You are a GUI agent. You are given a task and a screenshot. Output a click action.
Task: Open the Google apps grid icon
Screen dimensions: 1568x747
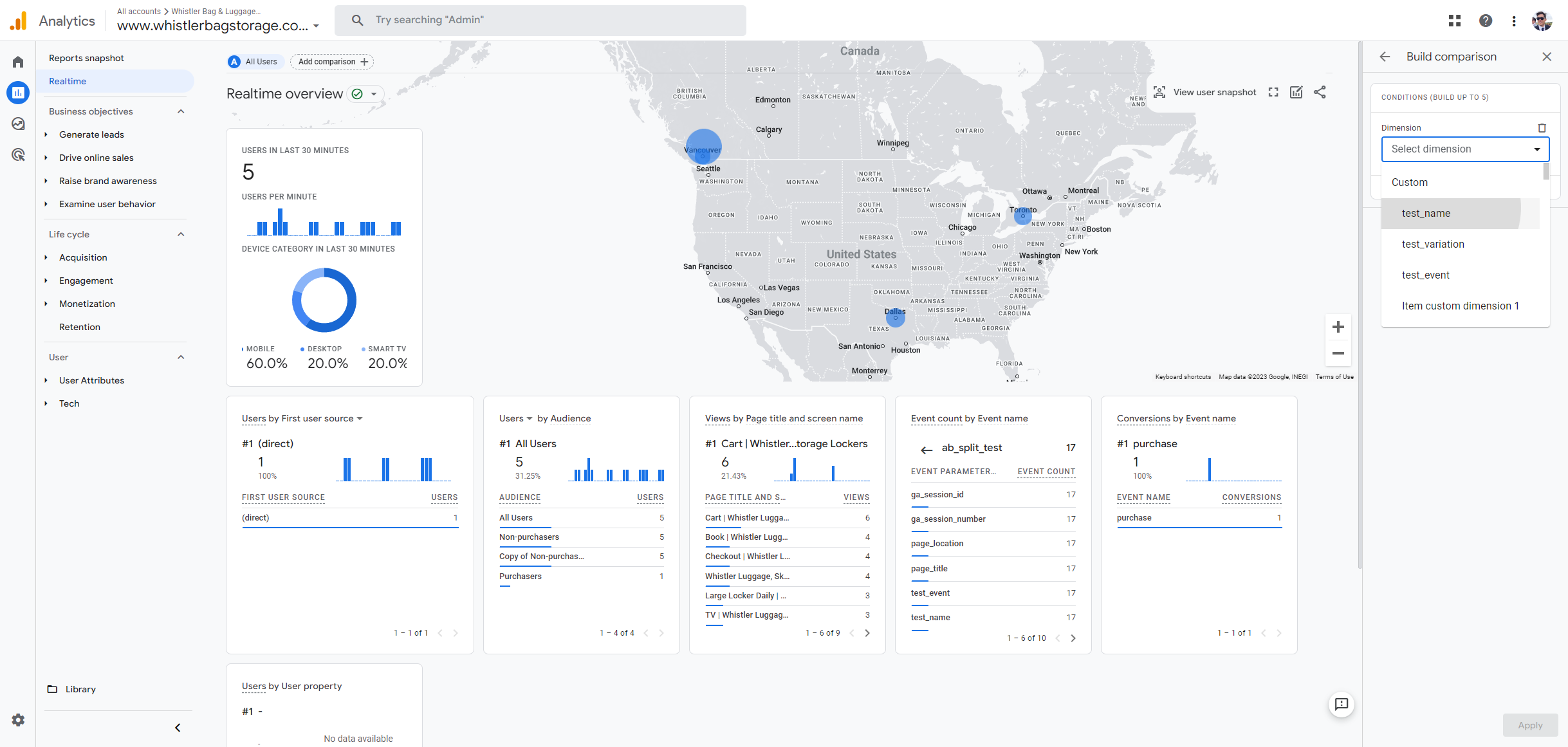pyautogui.click(x=1455, y=21)
